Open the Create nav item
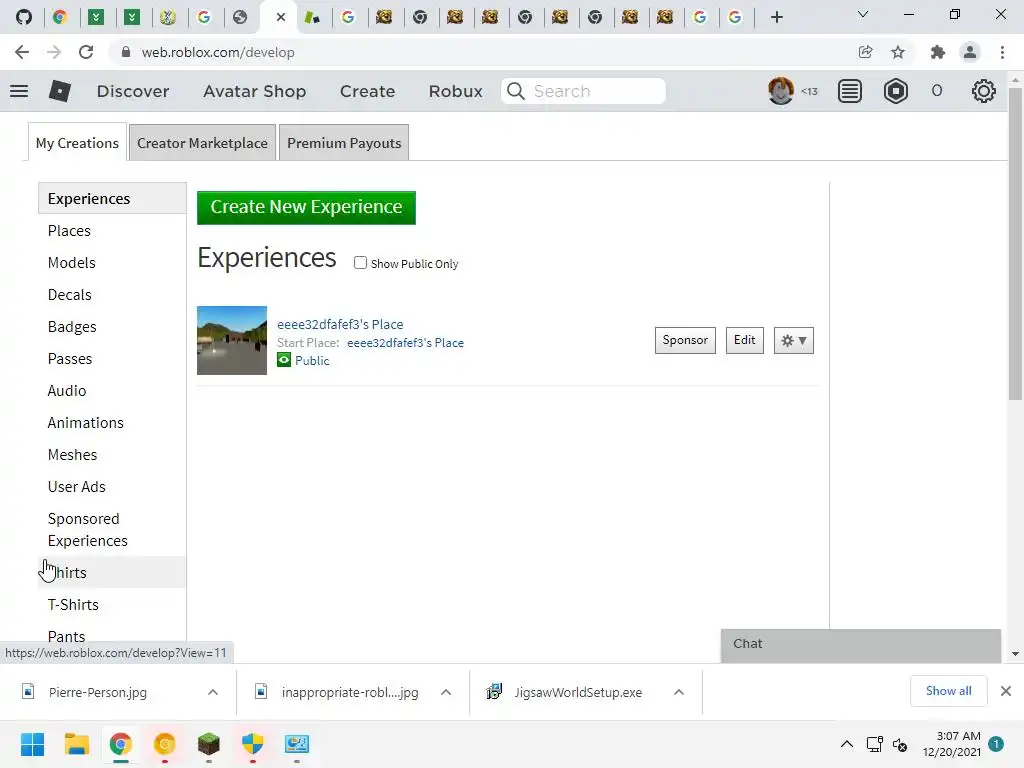Screen dimensions: 1024x768 coord(368,91)
